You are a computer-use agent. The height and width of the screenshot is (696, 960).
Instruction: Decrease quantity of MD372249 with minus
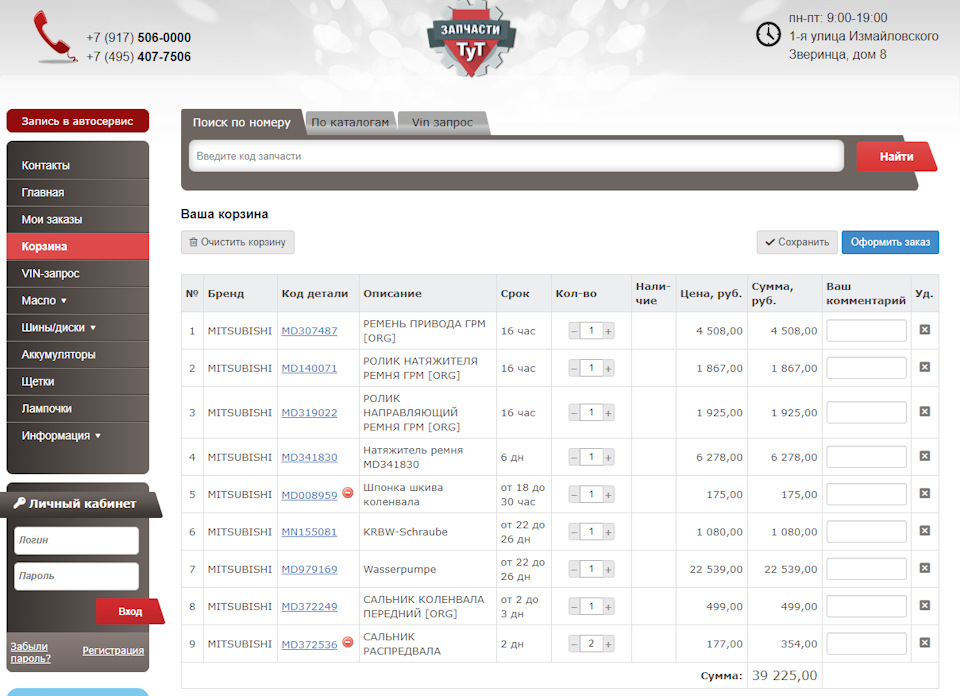point(574,607)
